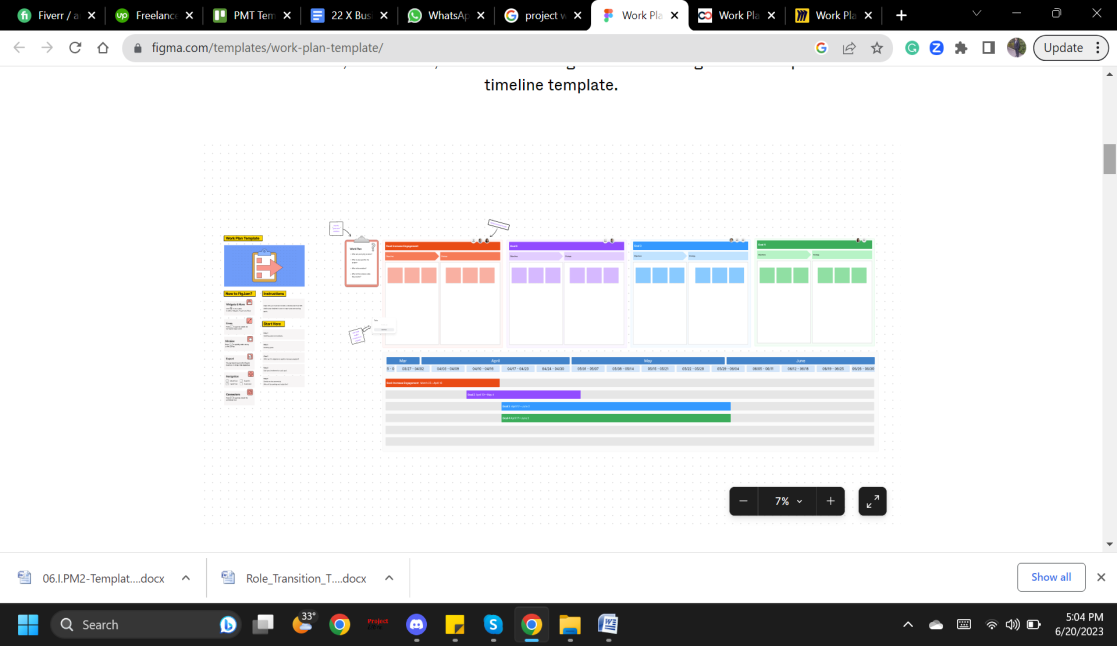The image size is (1117, 646).
Task: Expand options for Role_Transition_T docx download
Action: tap(389, 578)
